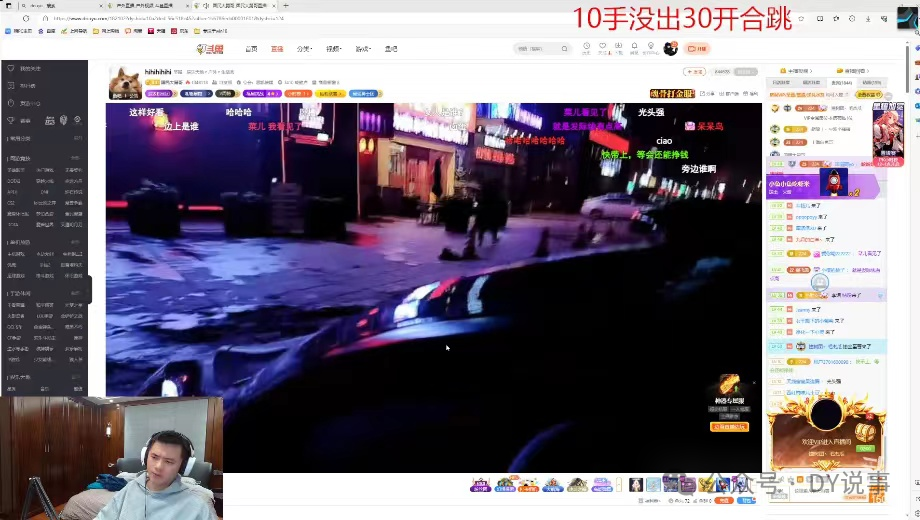The width and height of the screenshot is (920, 520).
Task: Open the user avatar menu
Action: click(x=671, y=49)
